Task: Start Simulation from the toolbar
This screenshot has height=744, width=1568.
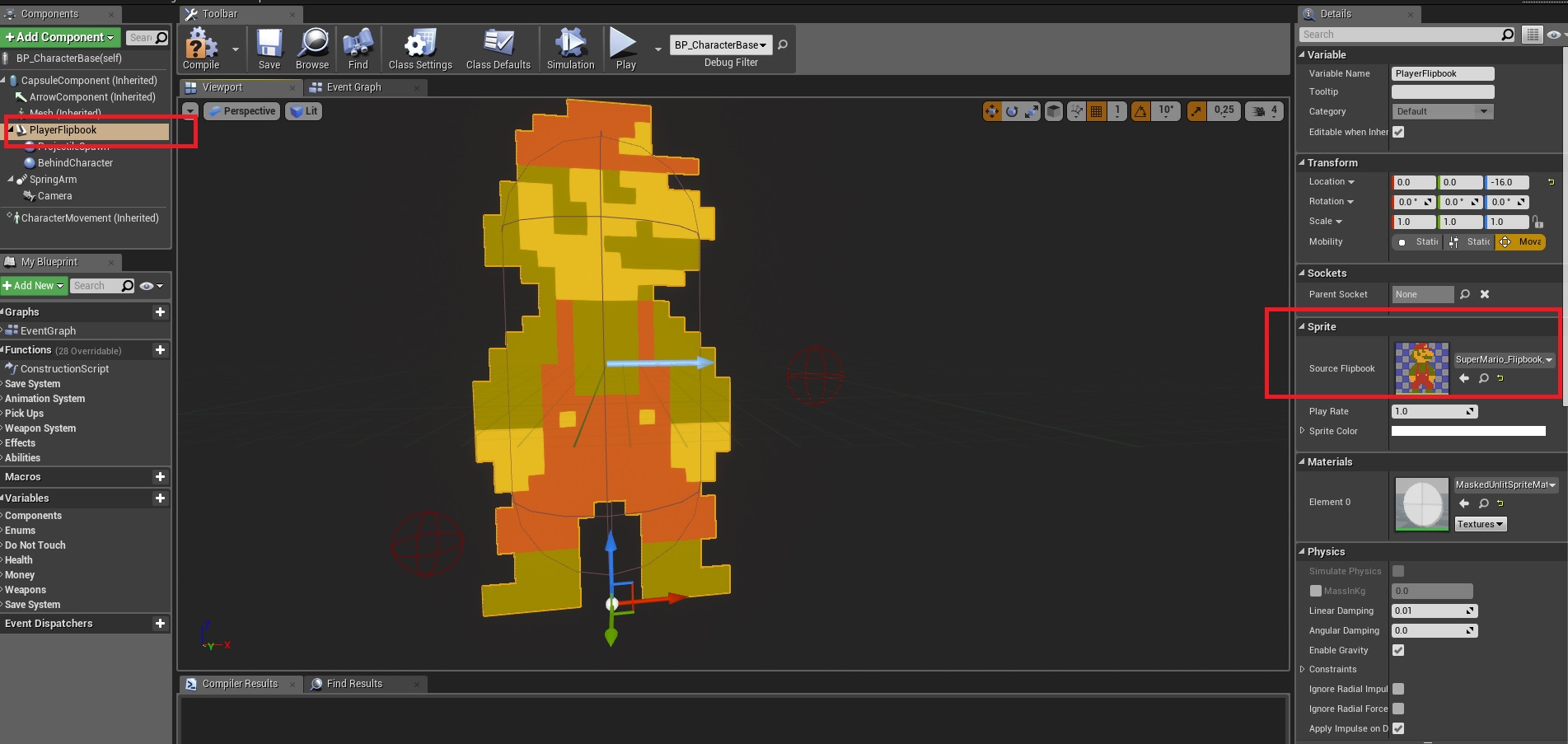Action: [x=570, y=47]
